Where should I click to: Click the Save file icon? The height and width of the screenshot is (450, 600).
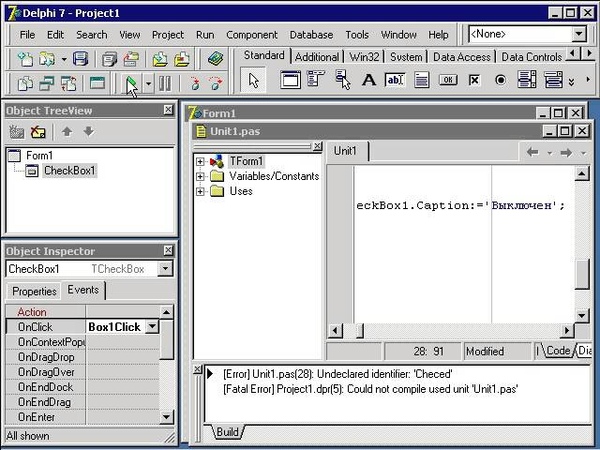[80, 59]
